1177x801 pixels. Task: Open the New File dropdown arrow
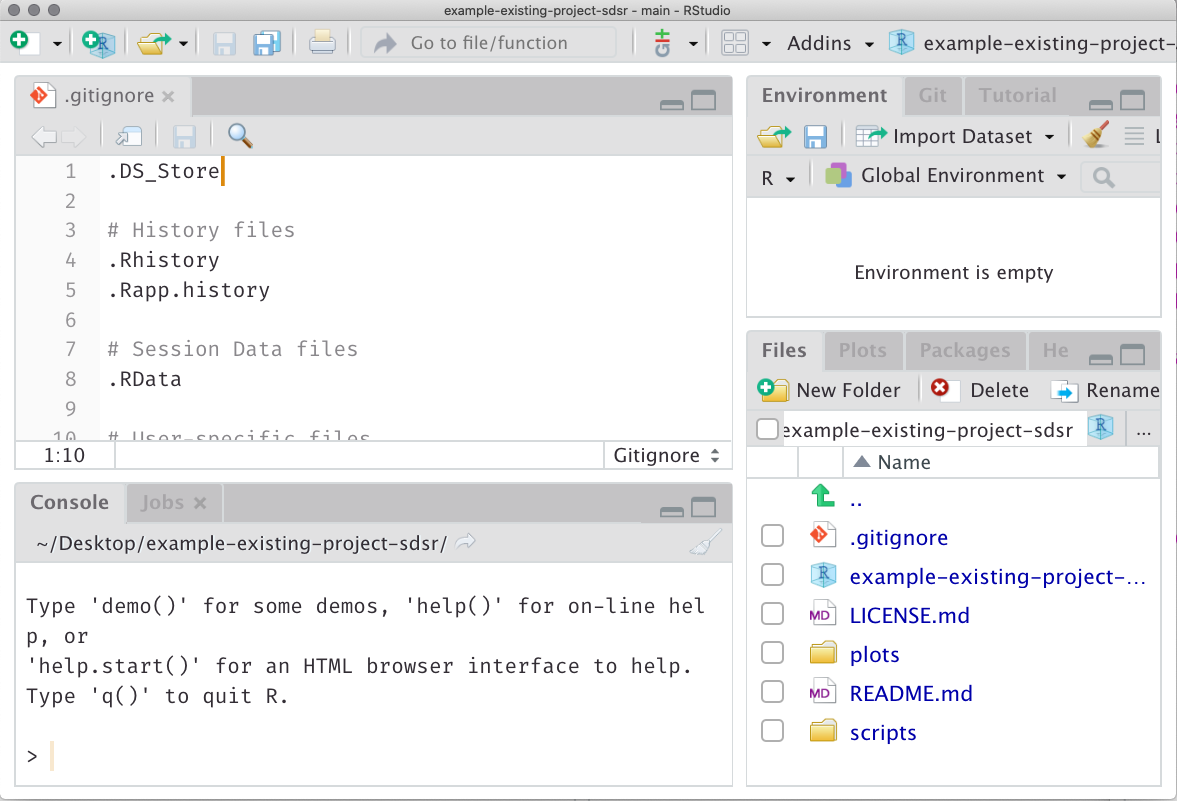(x=57, y=44)
